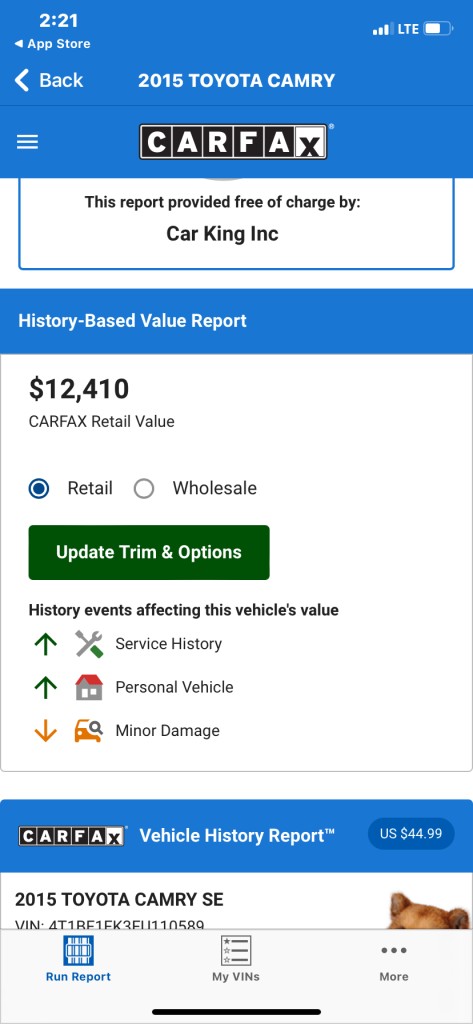Tap the Wholesale option label
The image size is (473, 1024).
(214, 488)
